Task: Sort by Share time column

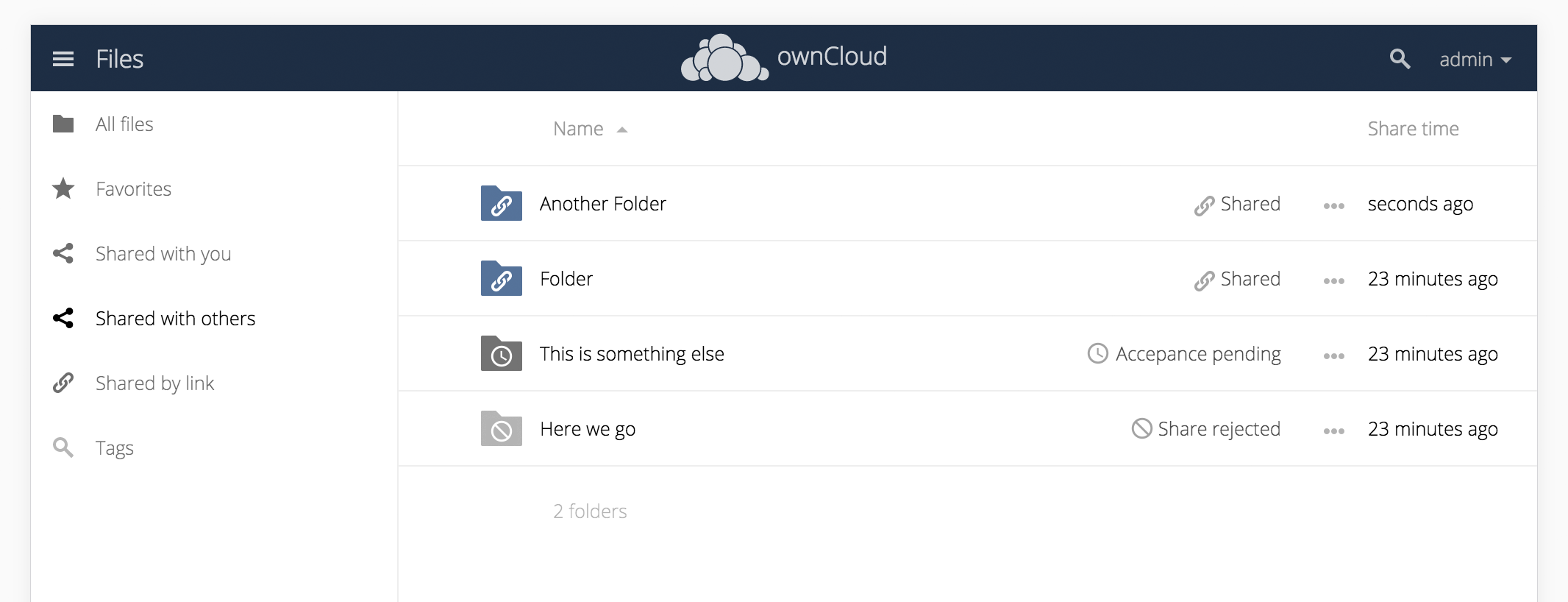Action: tap(1413, 129)
